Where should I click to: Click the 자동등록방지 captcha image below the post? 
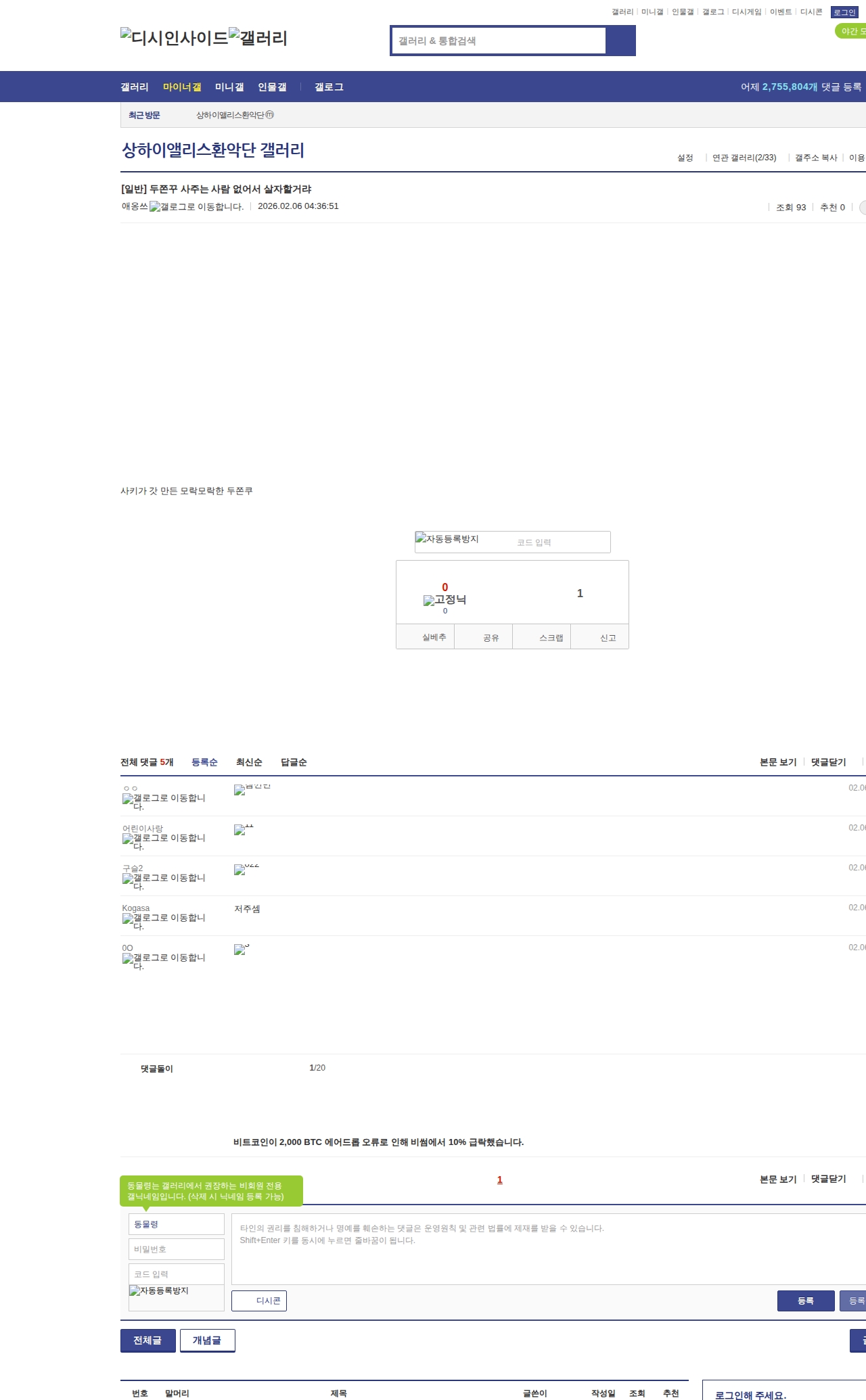447,539
